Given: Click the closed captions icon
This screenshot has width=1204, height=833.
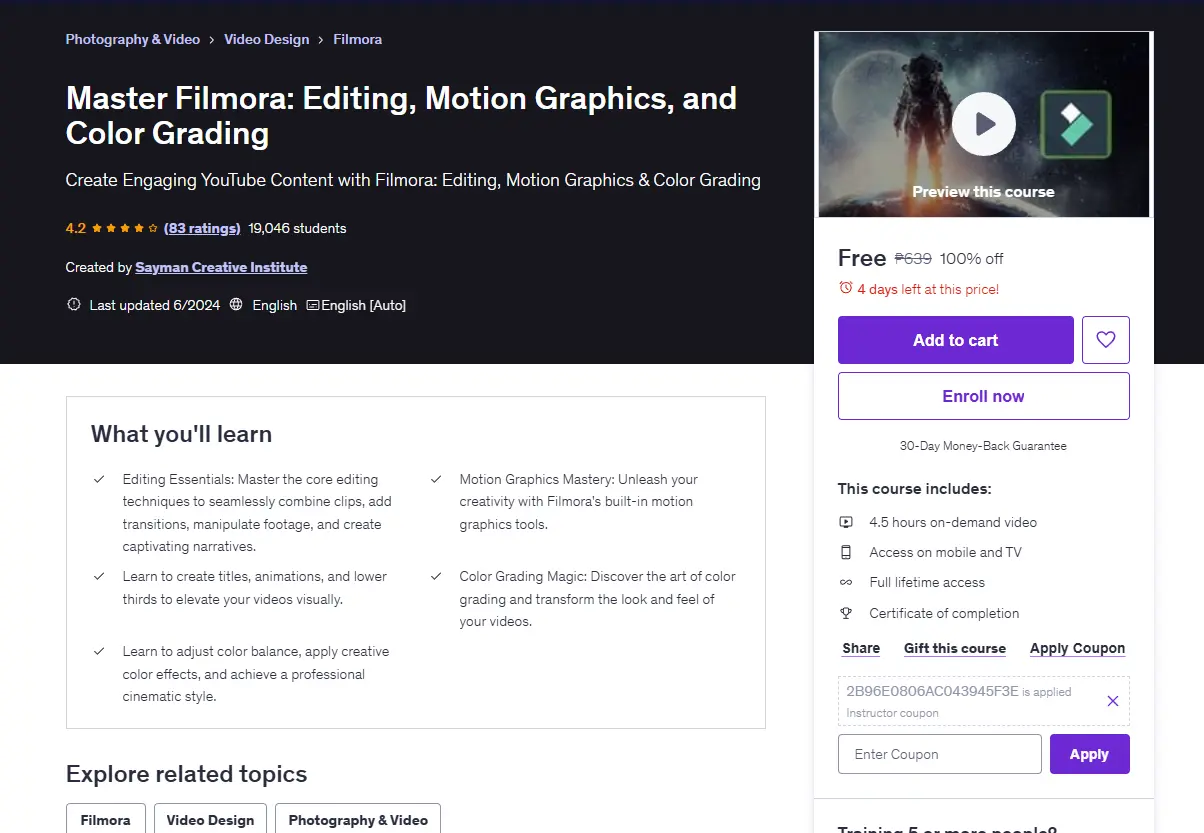Looking at the screenshot, I should click(313, 305).
